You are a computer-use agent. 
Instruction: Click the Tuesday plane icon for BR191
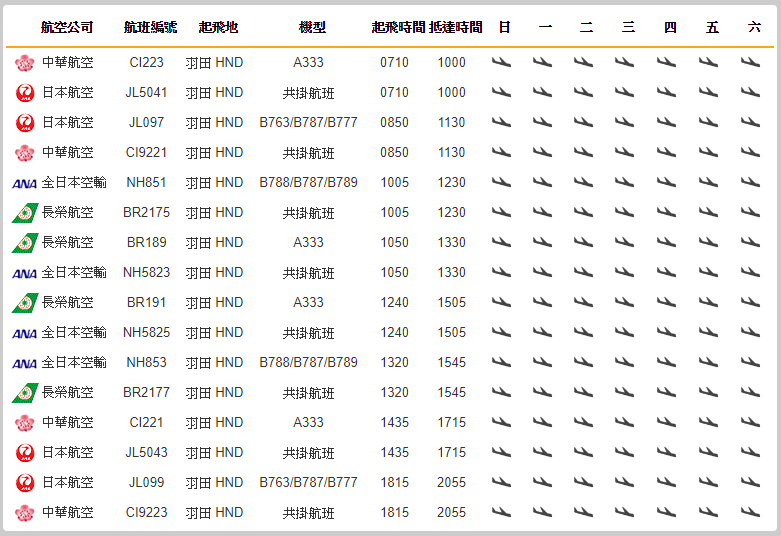(x=583, y=302)
